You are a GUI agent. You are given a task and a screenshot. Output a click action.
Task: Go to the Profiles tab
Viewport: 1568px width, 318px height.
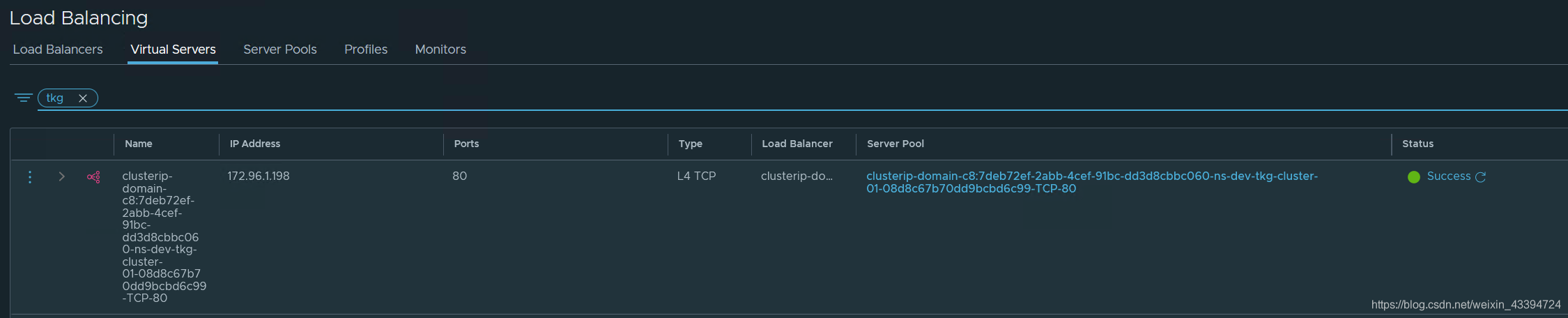click(366, 50)
